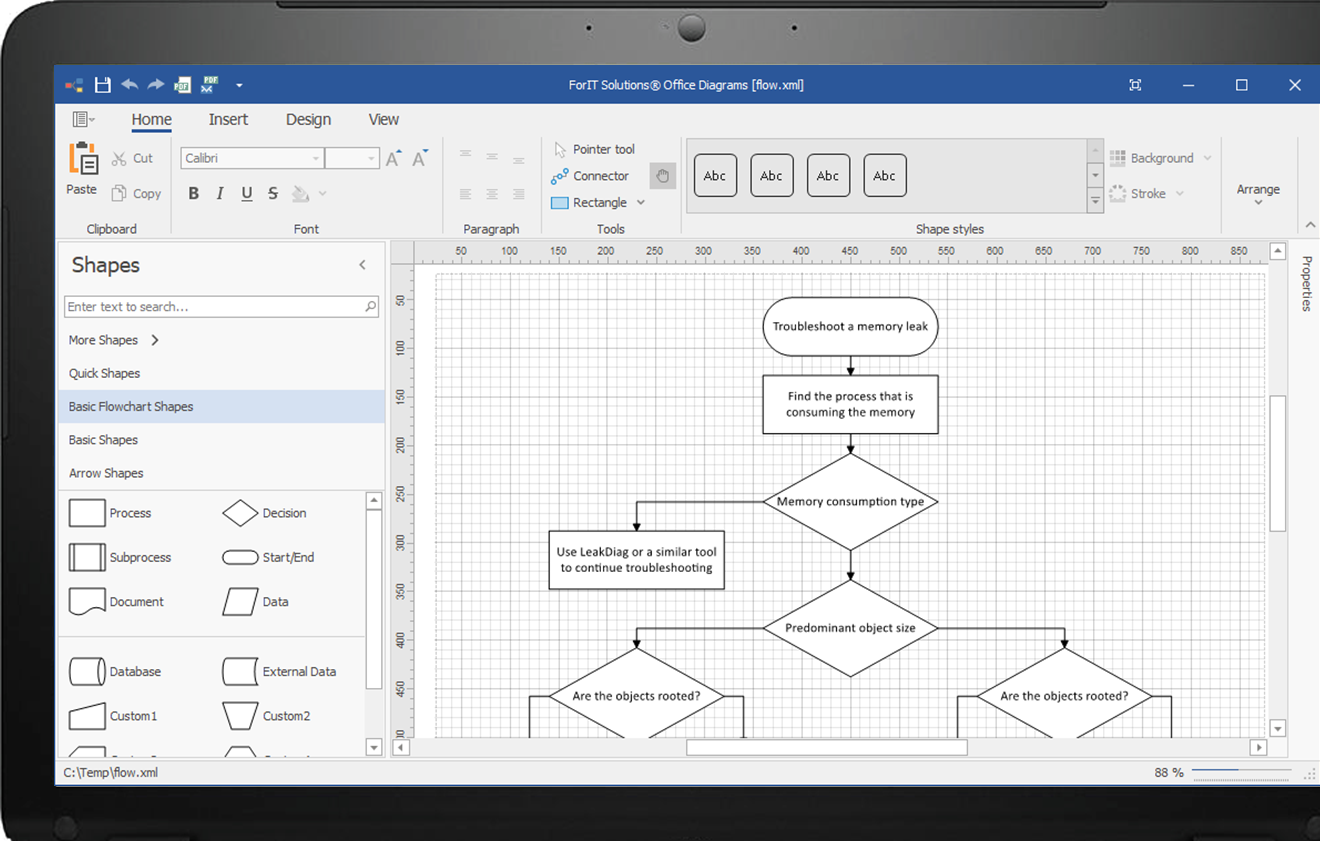Pick the Subprocess shape

[119, 557]
